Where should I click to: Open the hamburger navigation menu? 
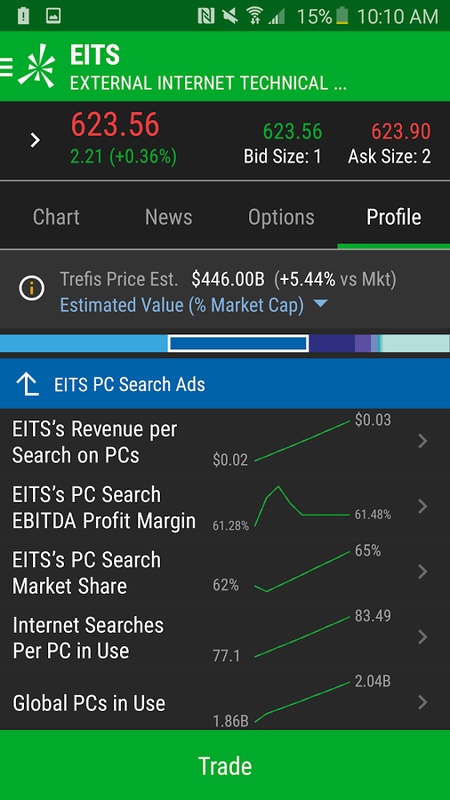click(6, 67)
